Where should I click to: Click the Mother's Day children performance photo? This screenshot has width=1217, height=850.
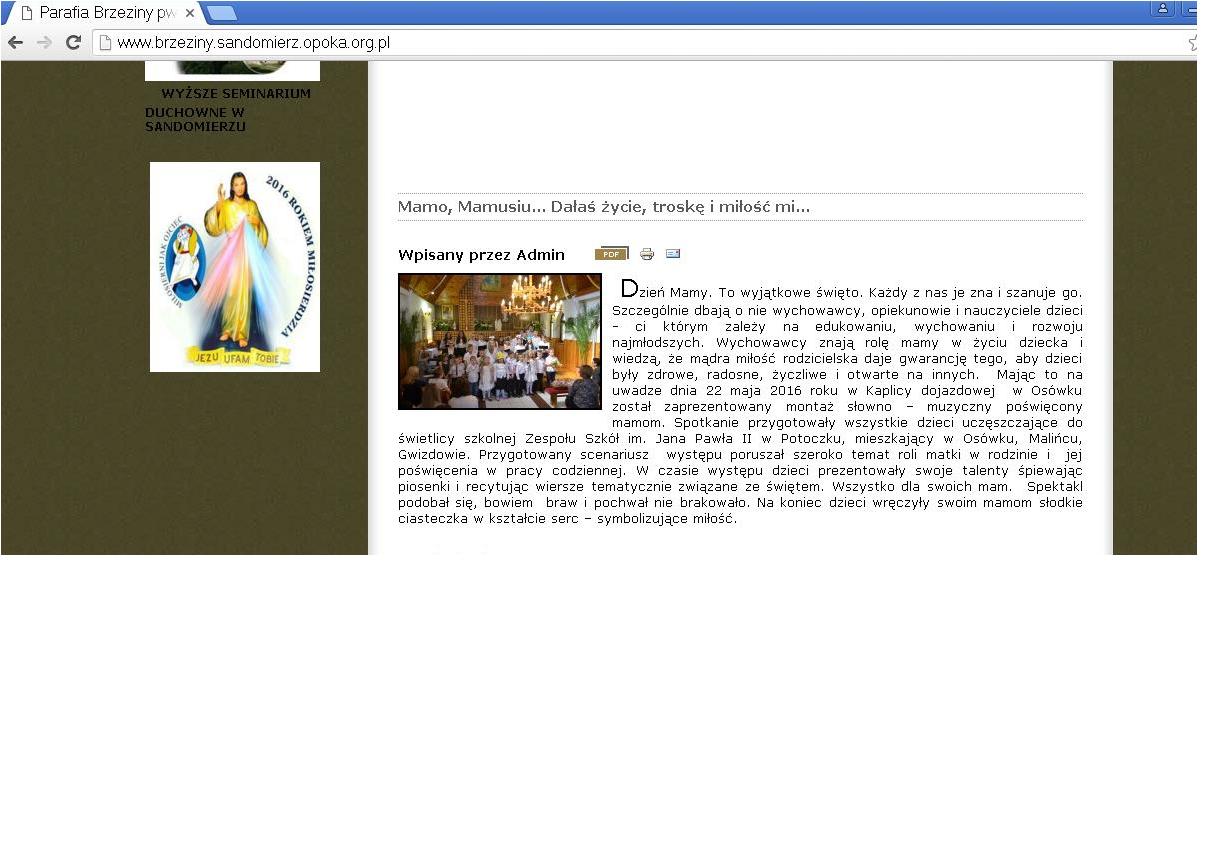[499, 341]
